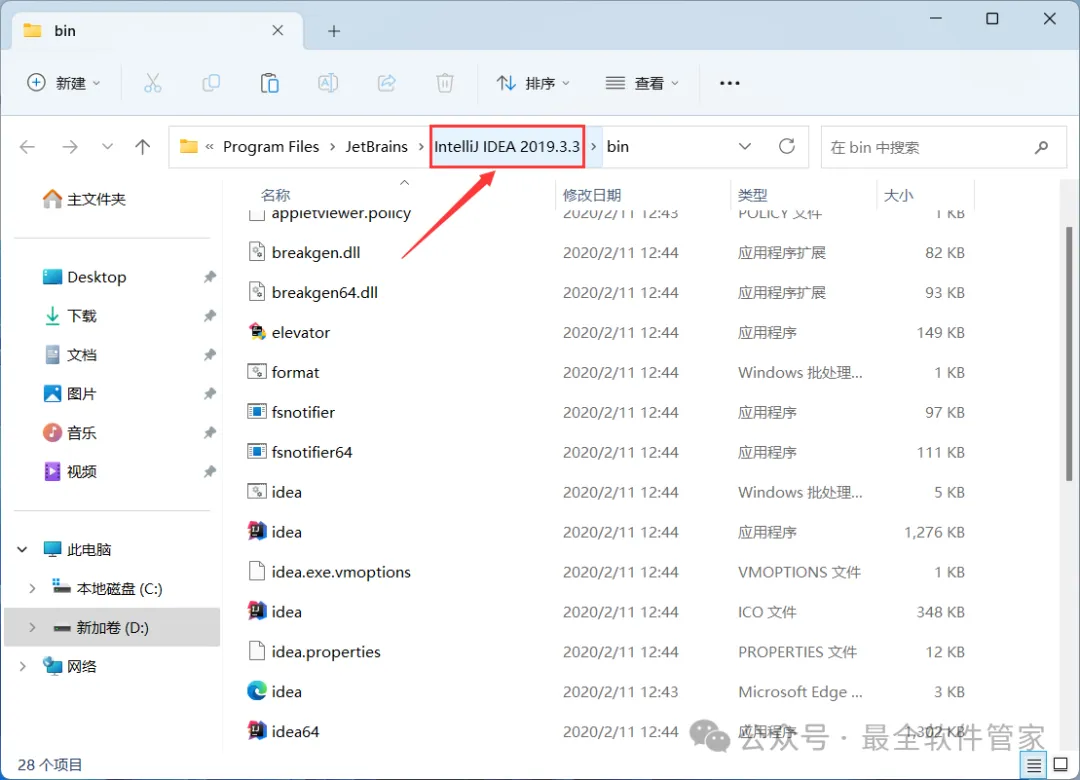Select the idea ICO file icon
This screenshot has width=1080, height=780.
coord(257,611)
